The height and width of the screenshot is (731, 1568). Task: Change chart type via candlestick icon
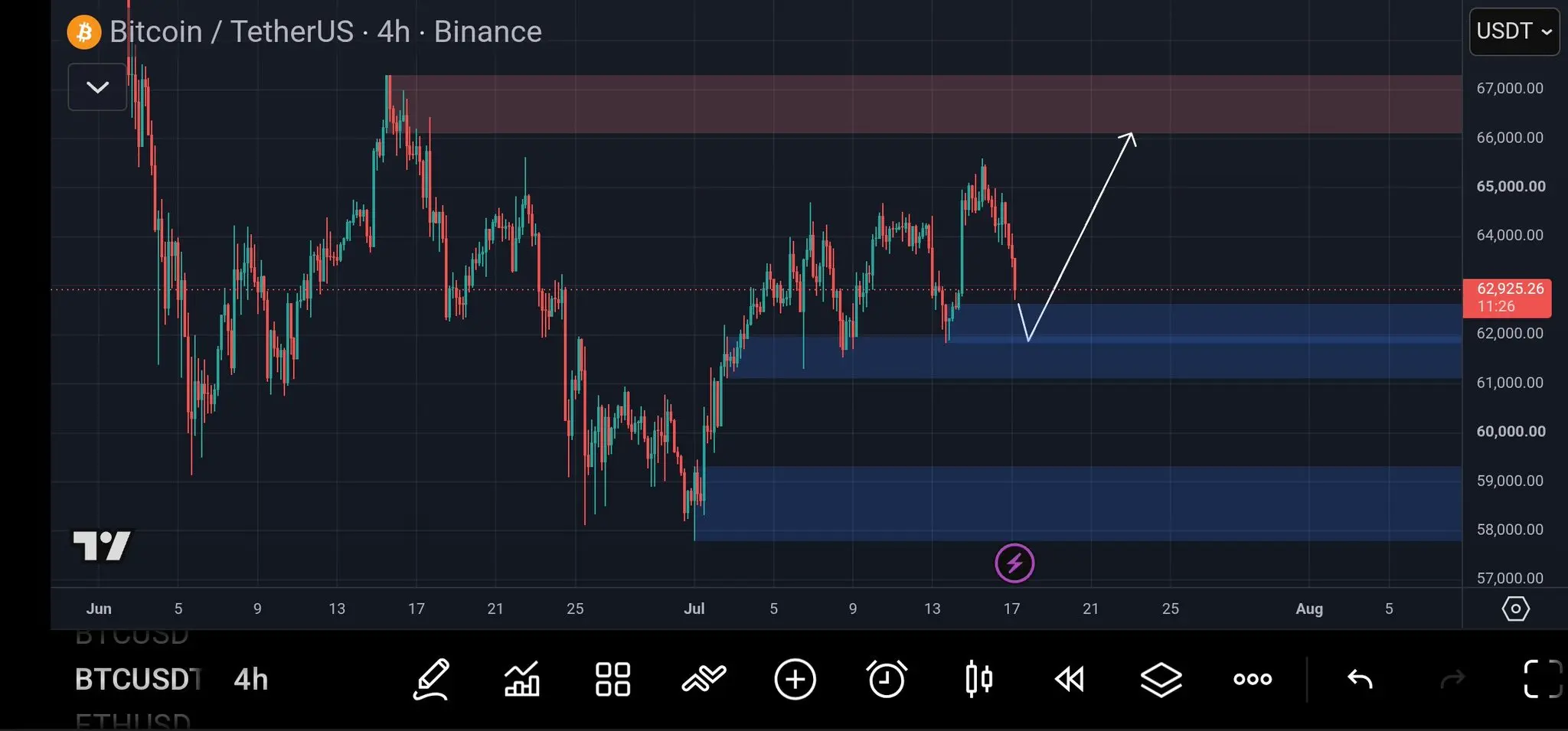(x=978, y=679)
